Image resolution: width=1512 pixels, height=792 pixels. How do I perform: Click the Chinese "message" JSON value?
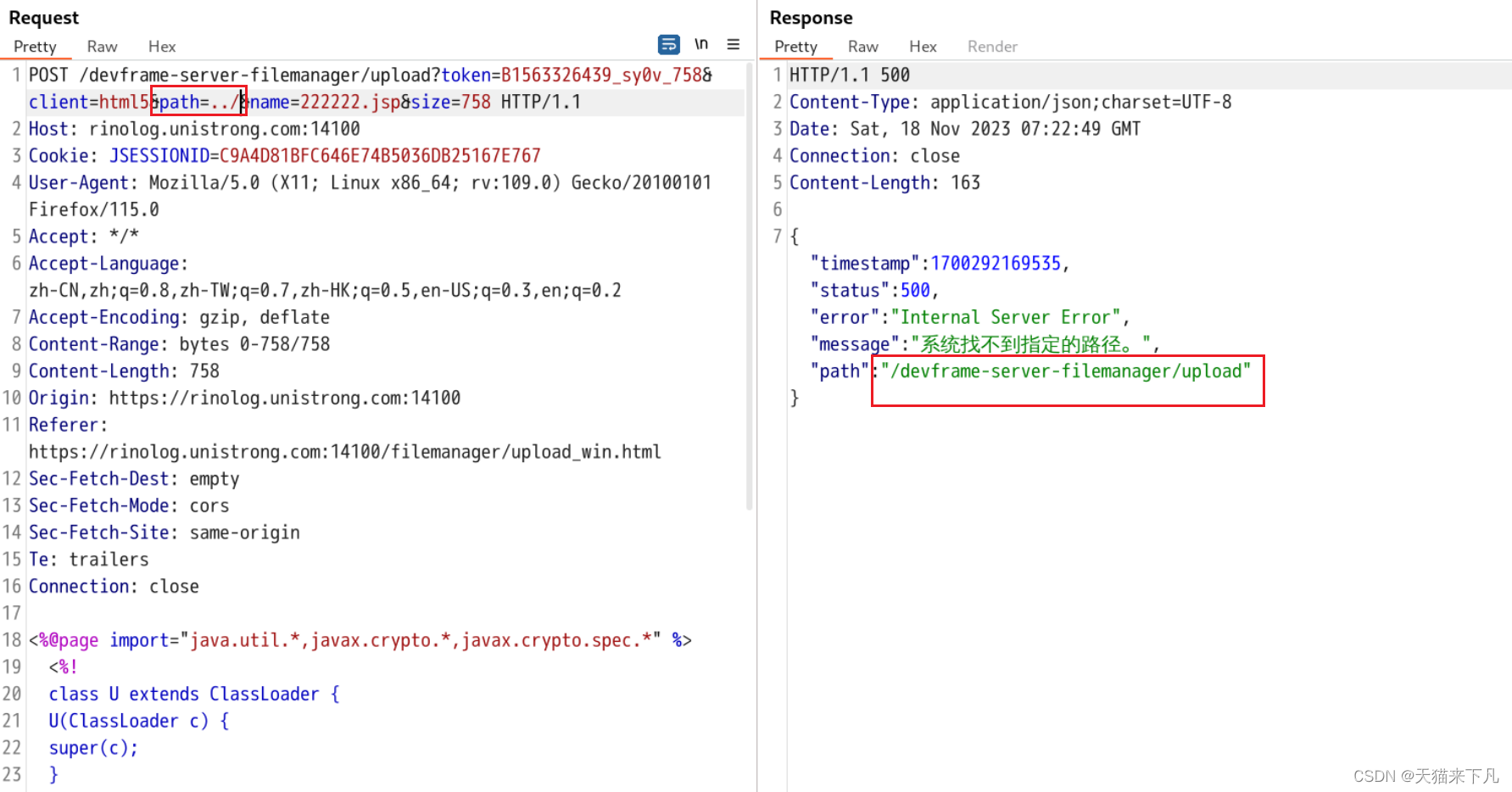tap(1031, 344)
